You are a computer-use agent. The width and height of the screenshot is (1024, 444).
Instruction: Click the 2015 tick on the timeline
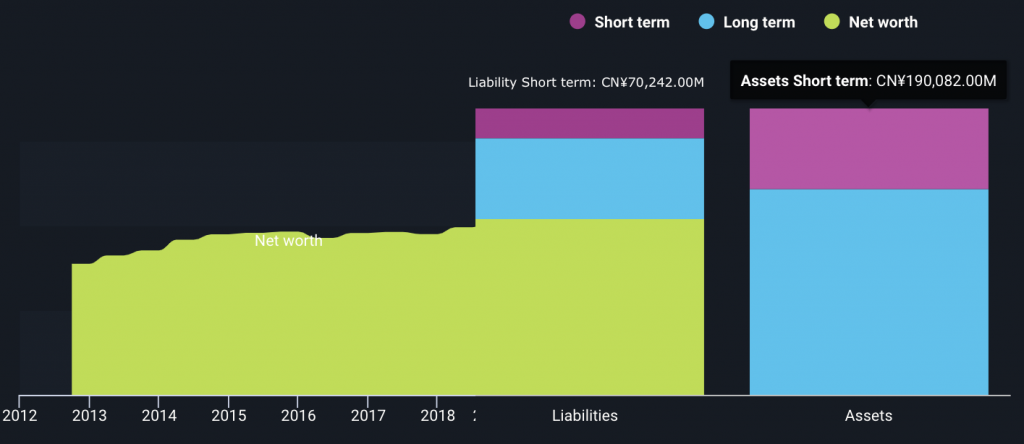tap(229, 416)
